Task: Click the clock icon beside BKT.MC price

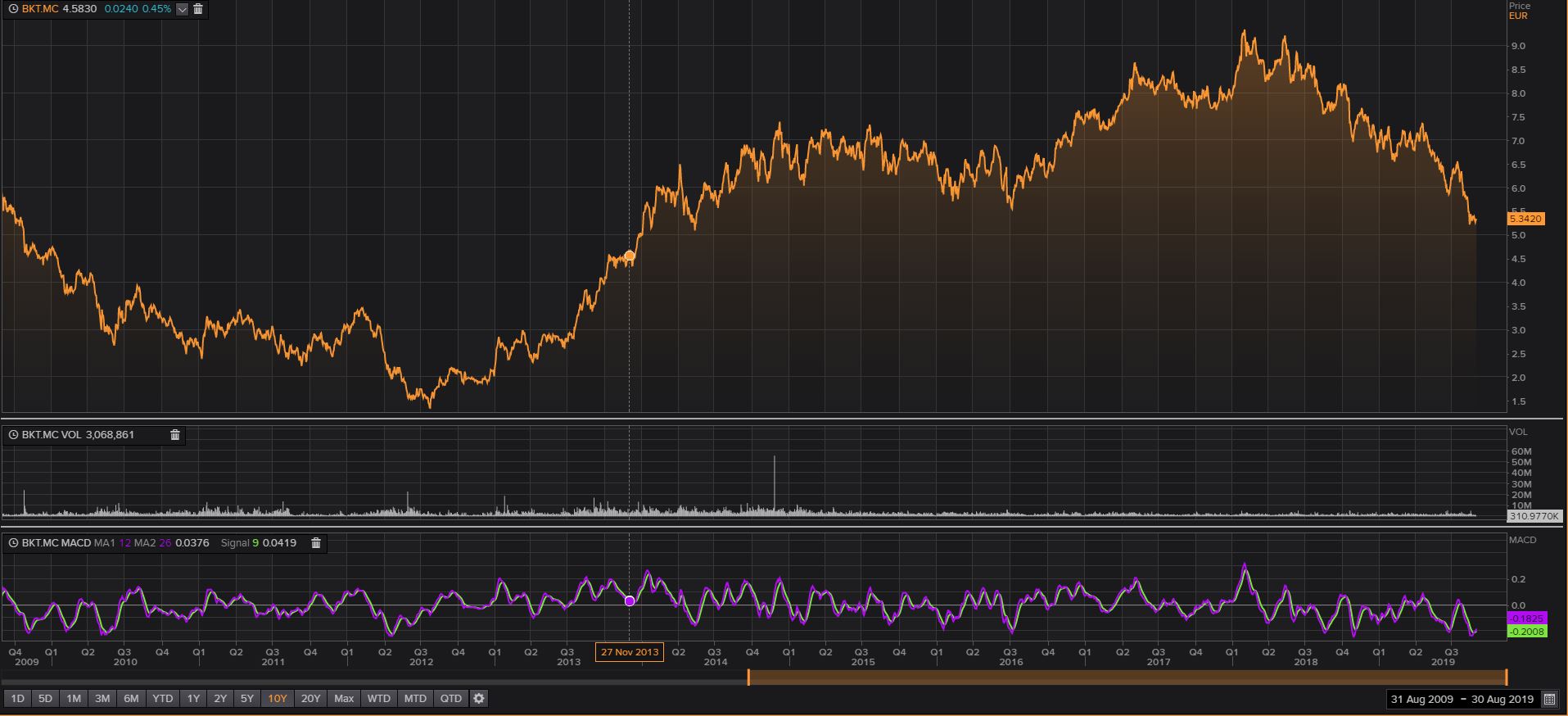Action: [13, 9]
